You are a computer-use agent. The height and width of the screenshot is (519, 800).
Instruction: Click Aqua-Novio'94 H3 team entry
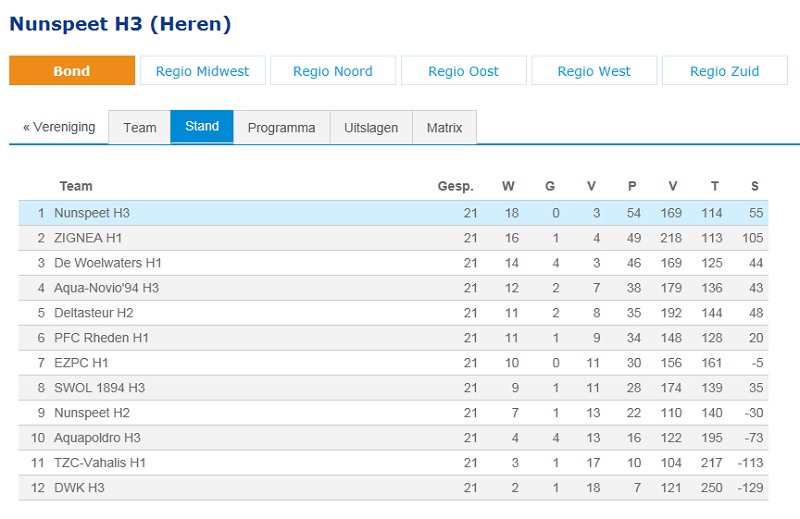(393, 288)
